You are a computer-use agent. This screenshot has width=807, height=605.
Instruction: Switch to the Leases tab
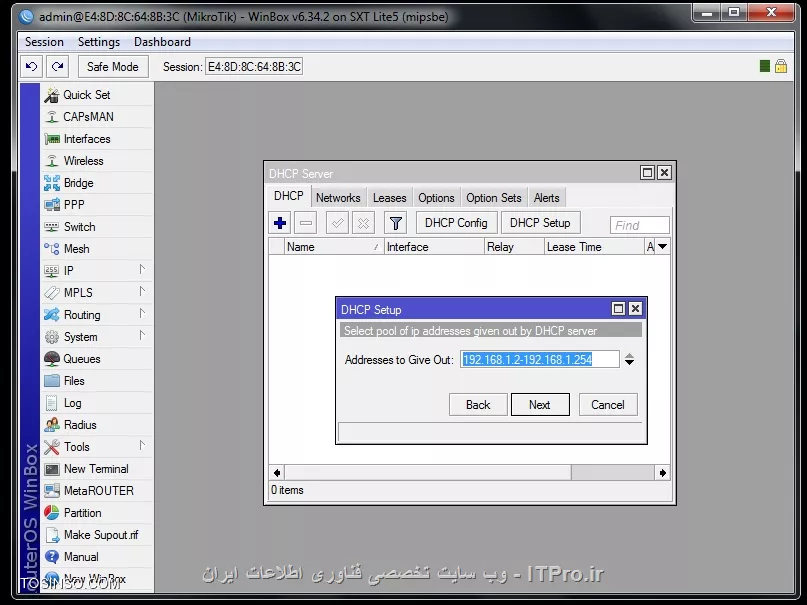click(390, 198)
